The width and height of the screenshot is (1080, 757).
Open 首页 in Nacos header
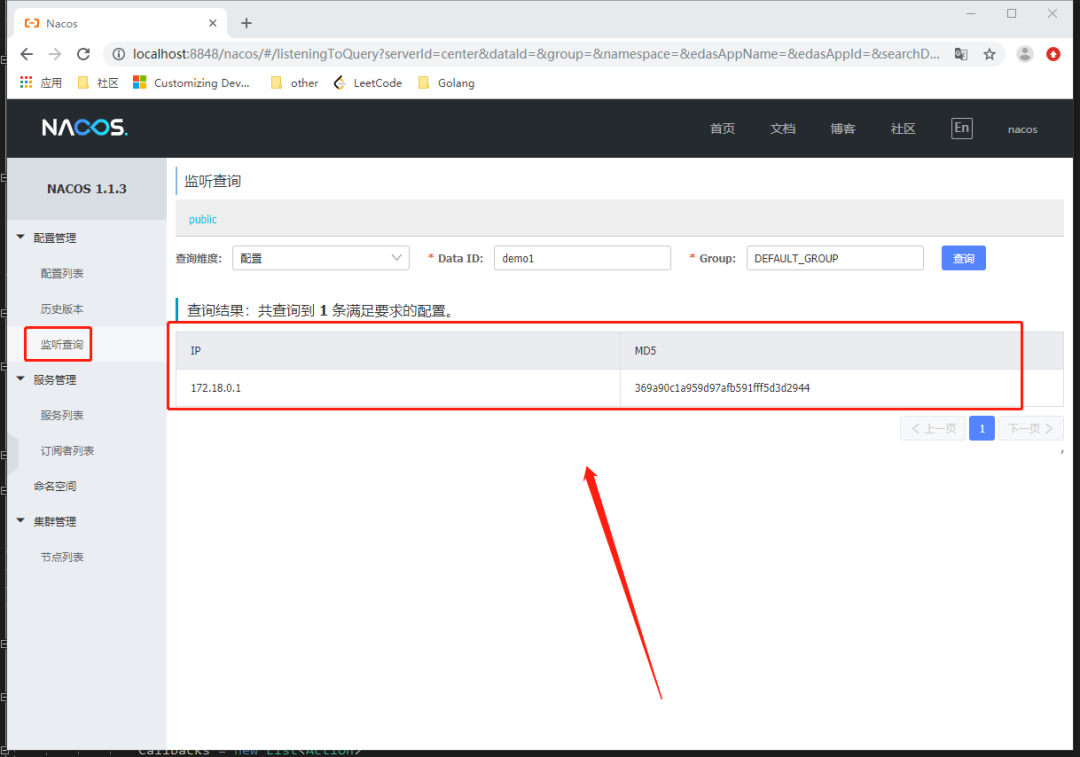pos(722,129)
